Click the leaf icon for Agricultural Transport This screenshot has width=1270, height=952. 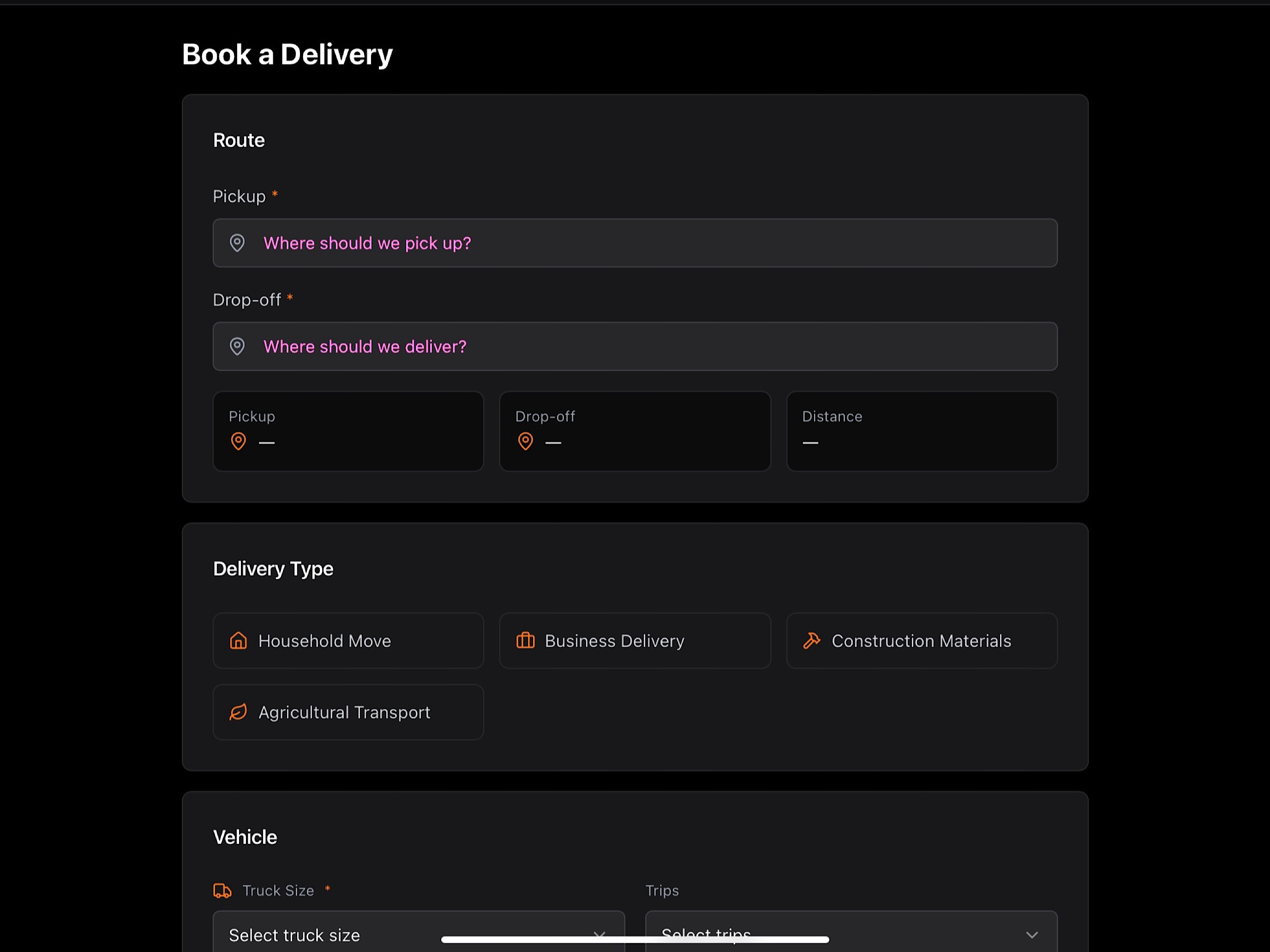(x=238, y=712)
